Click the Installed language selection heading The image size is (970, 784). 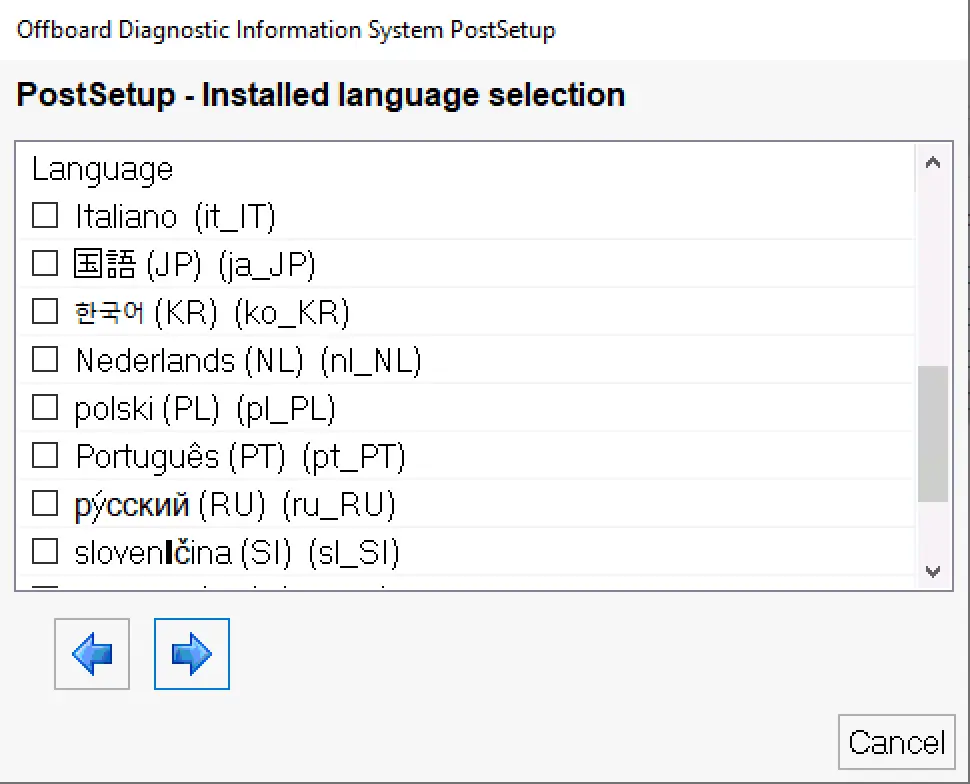click(x=321, y=95)
